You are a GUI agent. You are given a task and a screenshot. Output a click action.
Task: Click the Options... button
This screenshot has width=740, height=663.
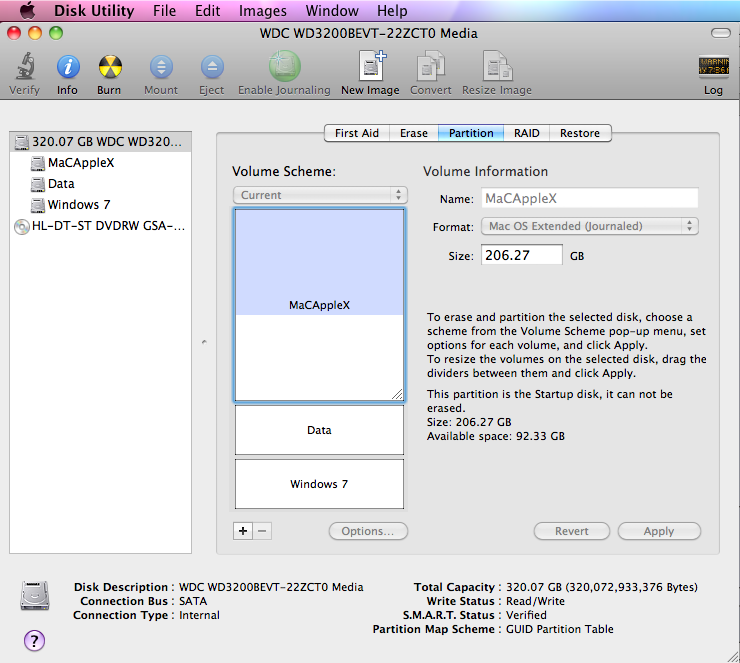(x=368, y=531)
